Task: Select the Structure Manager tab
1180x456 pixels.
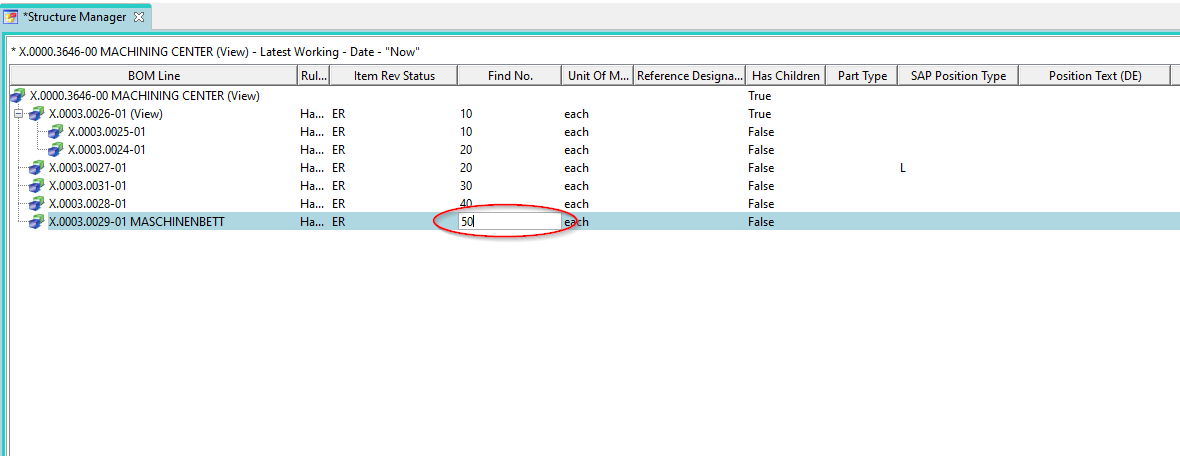Action: tap(76, 17)
